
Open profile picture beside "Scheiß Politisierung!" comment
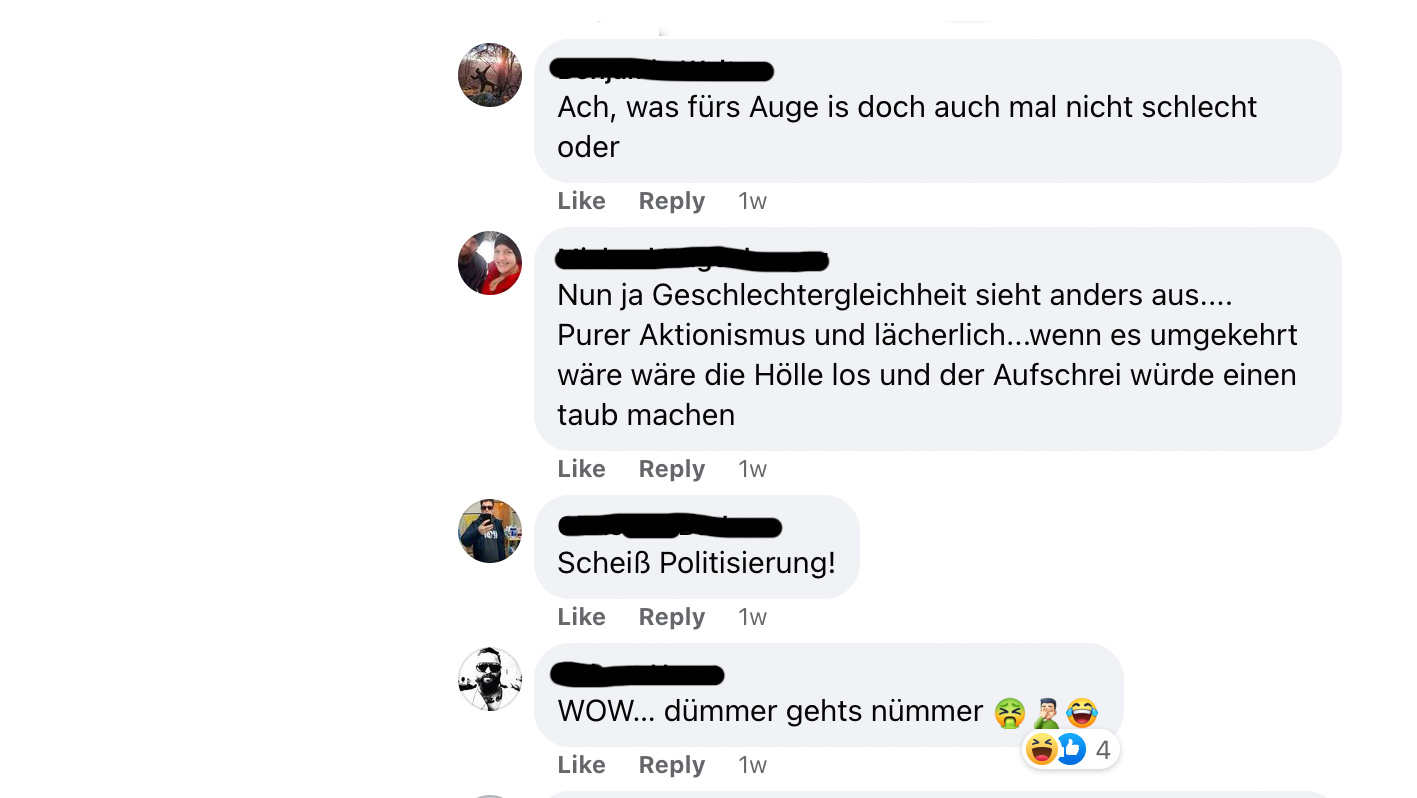(x=490, y=531)
